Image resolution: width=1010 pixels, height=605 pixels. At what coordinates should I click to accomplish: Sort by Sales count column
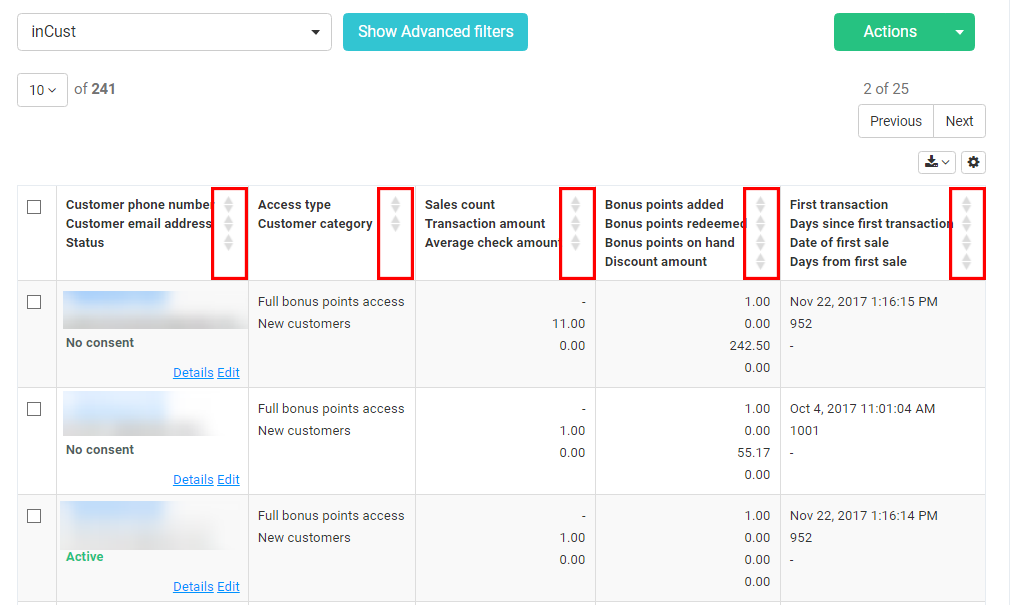tap(576, 204)
